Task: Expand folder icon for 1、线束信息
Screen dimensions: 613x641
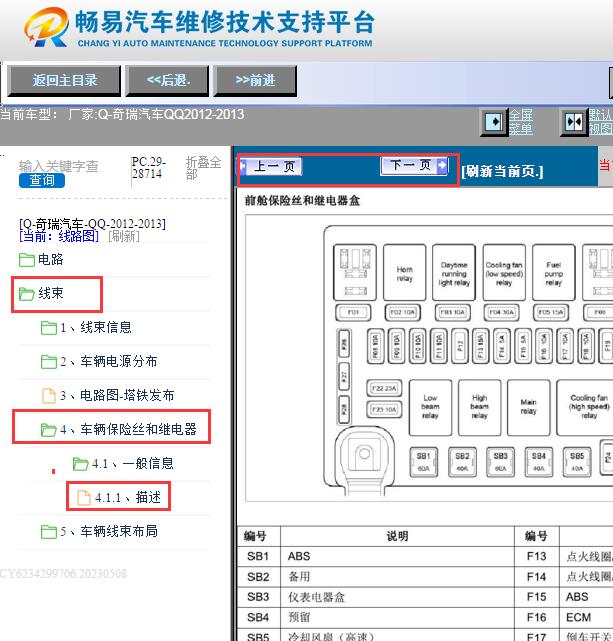Action: (49, 328)
